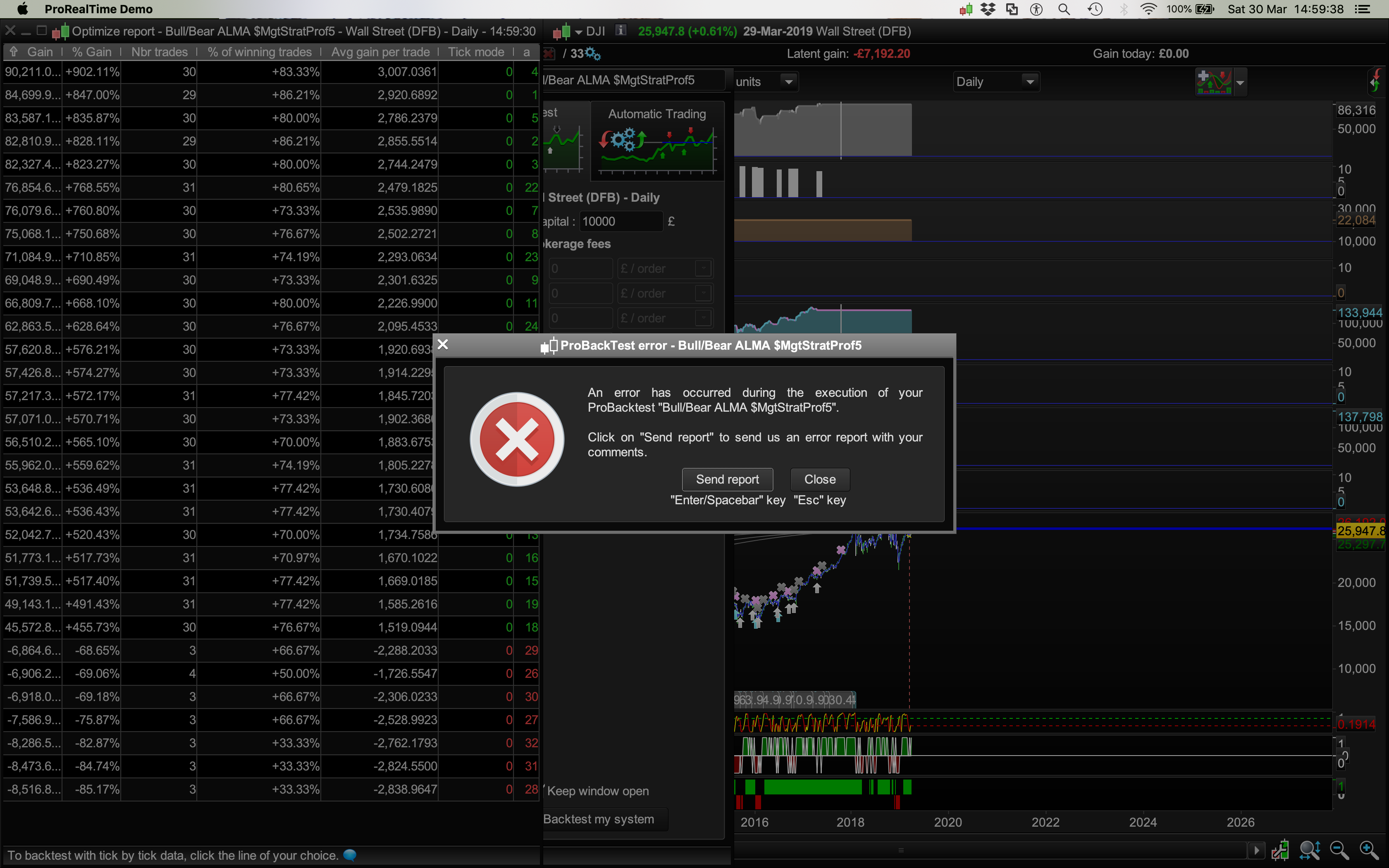Click the instrument info icon beside DJI
The height and width of the screenshot is (868, 1389).
pyautogui.click(x=621, y=31)
